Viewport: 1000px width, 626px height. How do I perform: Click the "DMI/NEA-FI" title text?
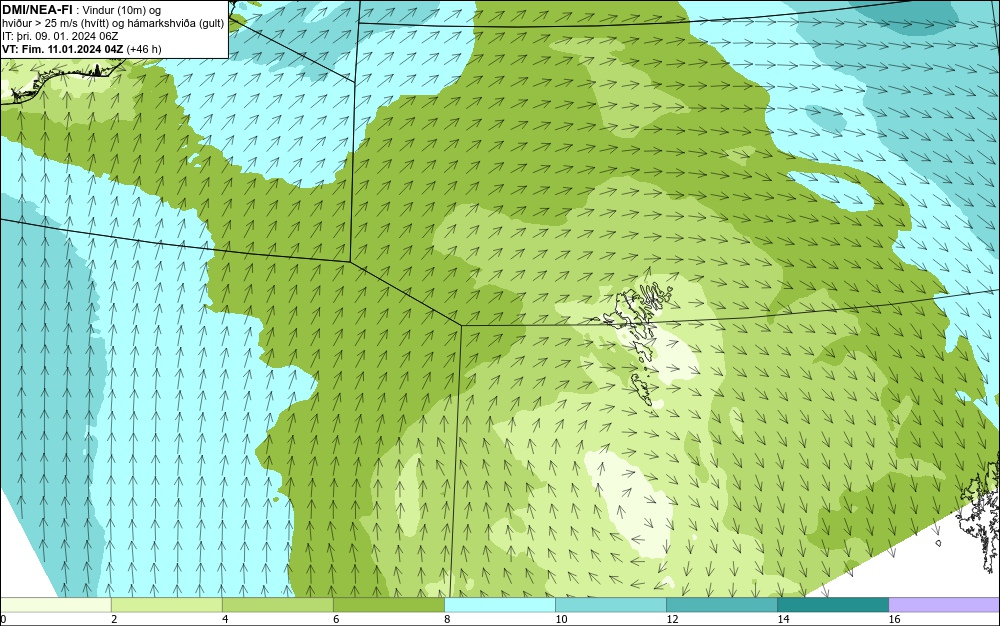tap(37, 10)
